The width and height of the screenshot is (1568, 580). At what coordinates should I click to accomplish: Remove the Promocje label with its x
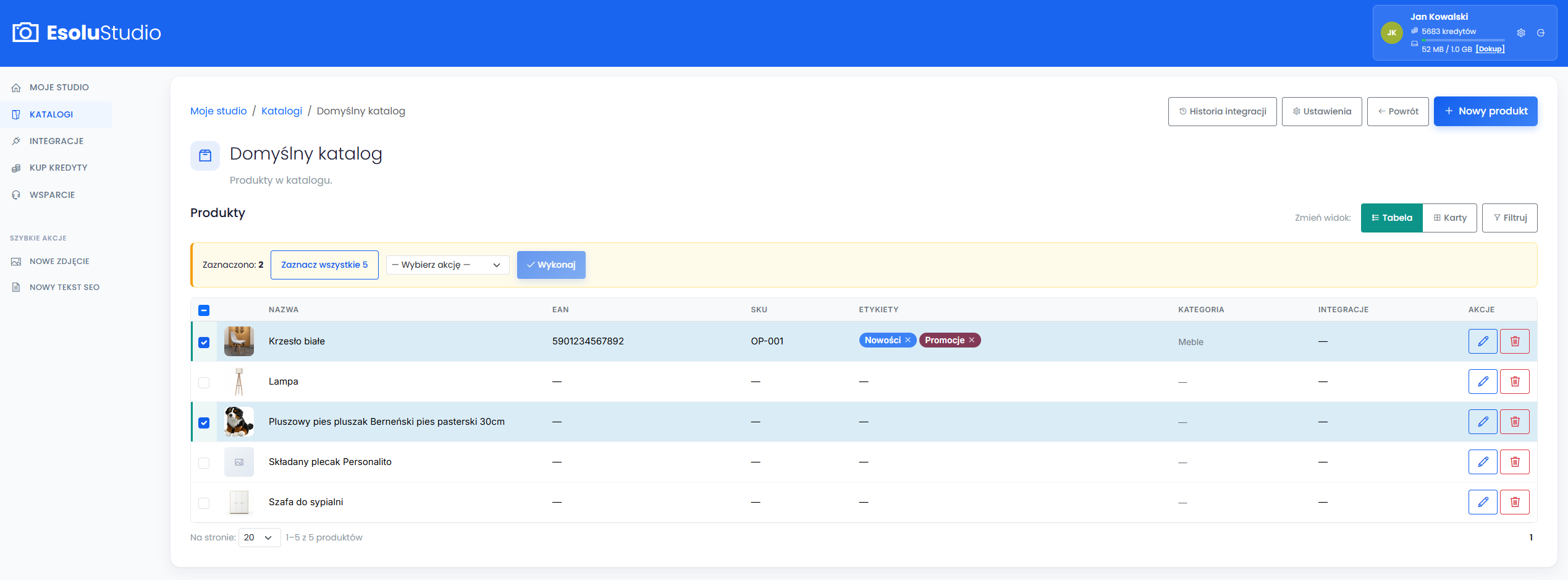click(x=972, y=340)
